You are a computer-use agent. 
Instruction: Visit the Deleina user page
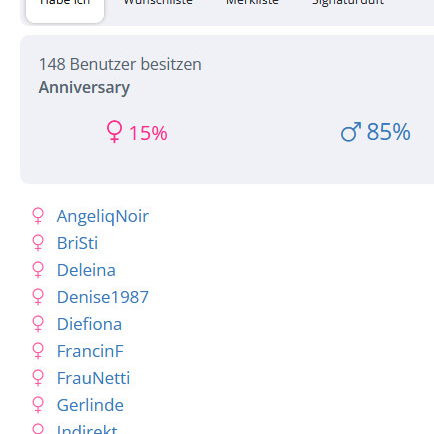coord(86,270)
